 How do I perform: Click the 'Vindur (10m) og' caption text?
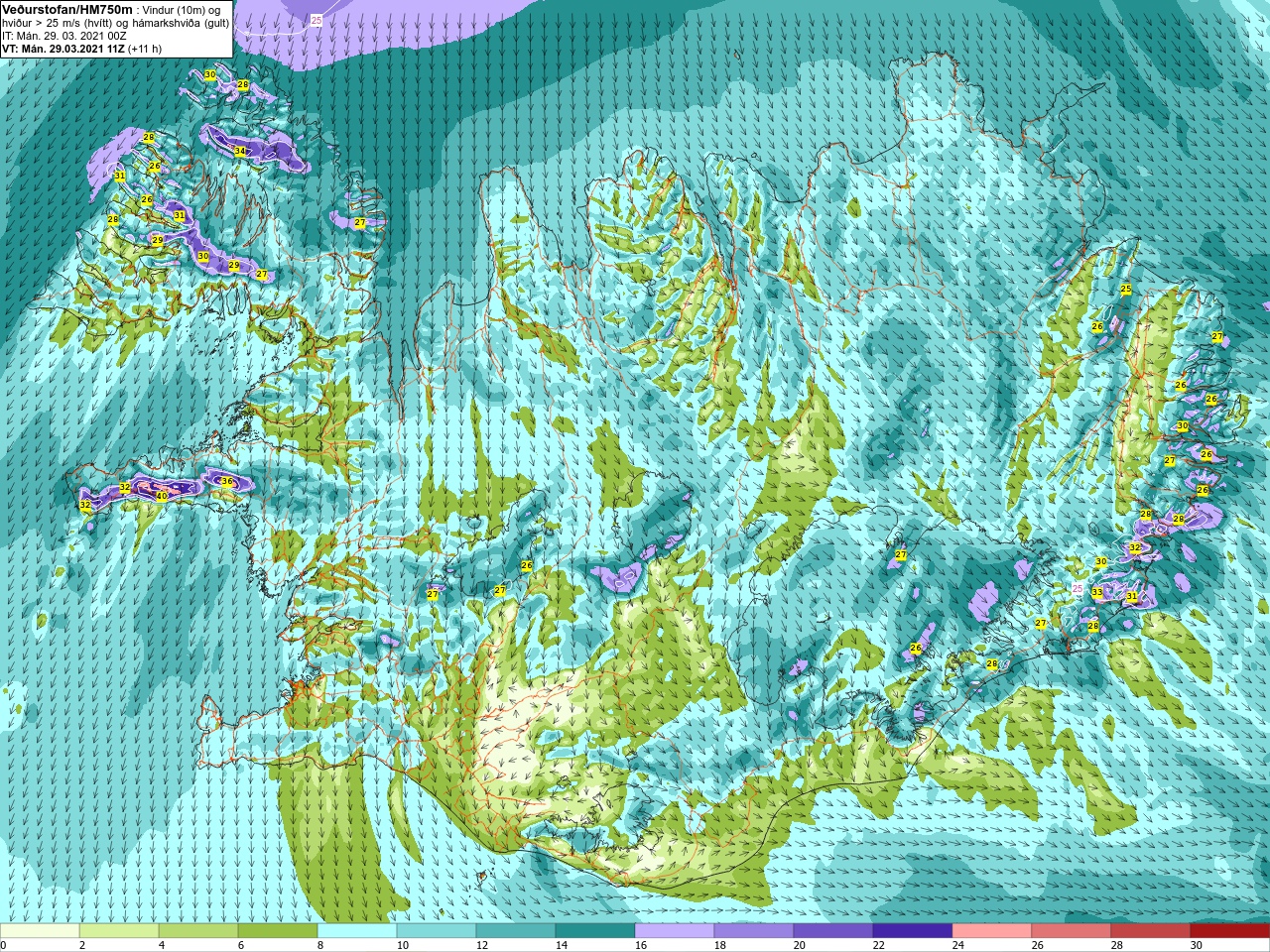[182, 10]
